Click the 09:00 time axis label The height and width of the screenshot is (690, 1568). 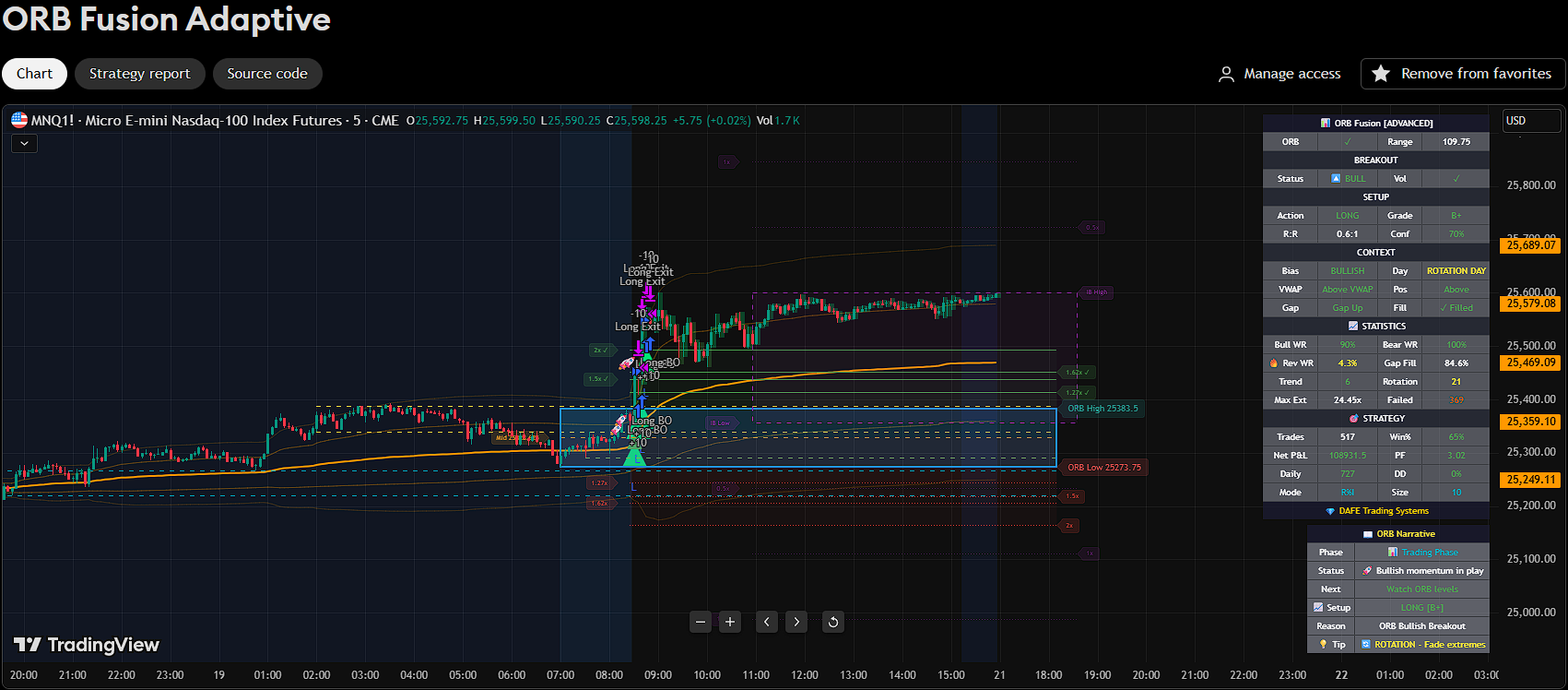pos(658,675)
